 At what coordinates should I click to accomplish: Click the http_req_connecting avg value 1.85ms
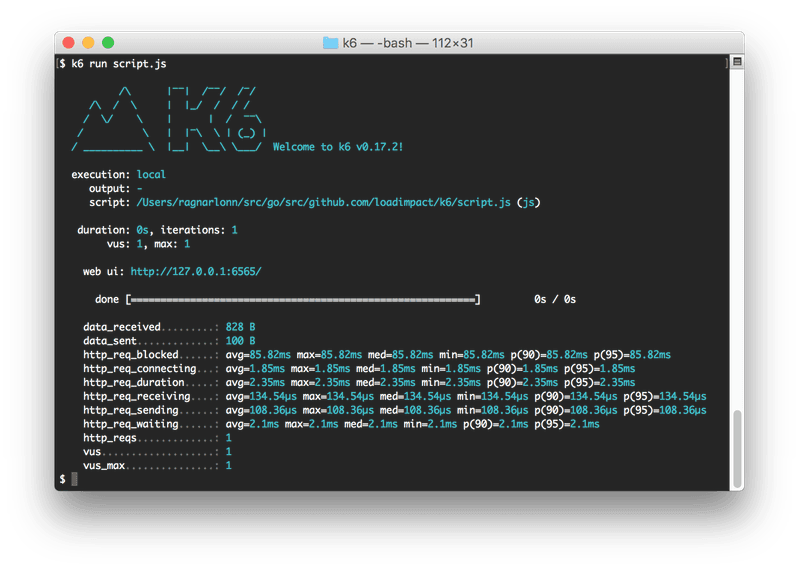point(267,368)
